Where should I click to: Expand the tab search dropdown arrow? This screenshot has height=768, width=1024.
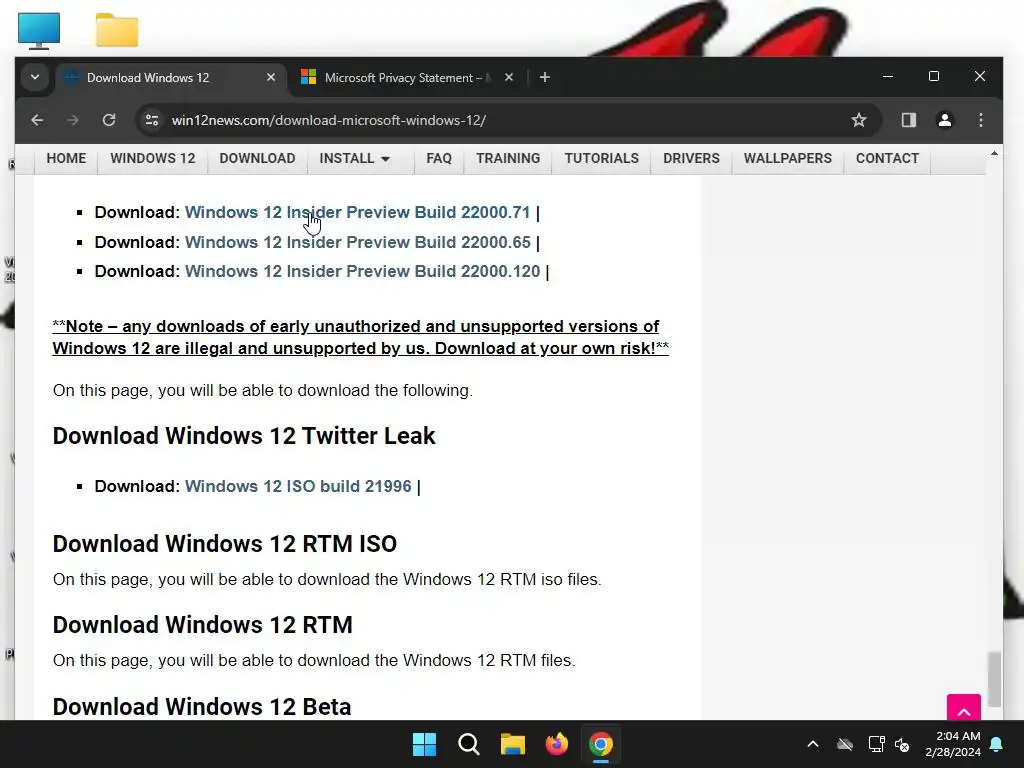pyautogui.click(x=35, y=77)
